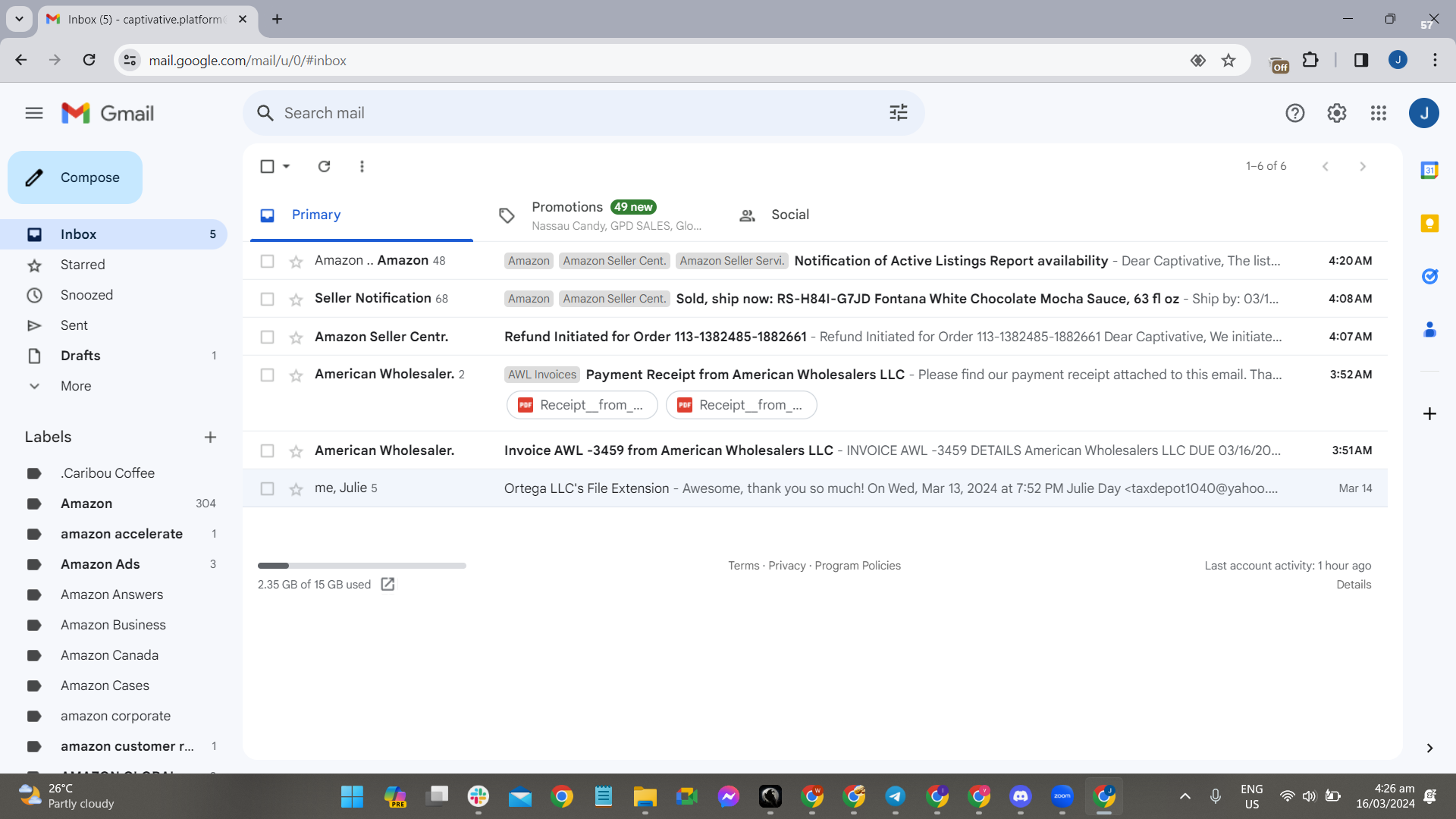The height and width of the screenshot is (819, 1456).
Task: Open a new Chrome tab
Action: pyautogui.click(x=278, y=19)
